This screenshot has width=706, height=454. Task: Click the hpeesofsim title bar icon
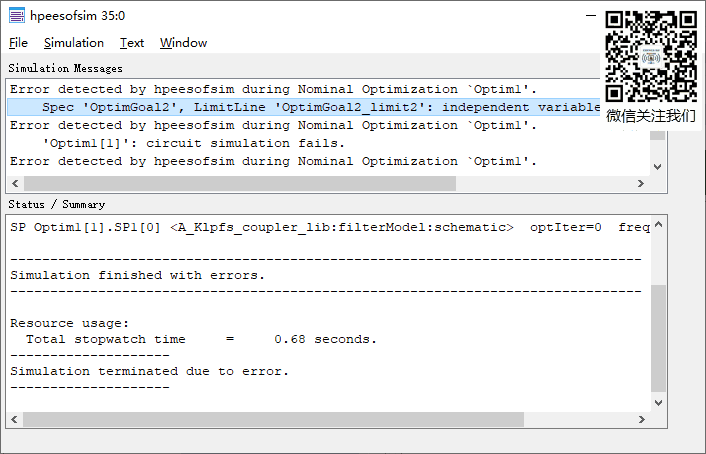17,16
